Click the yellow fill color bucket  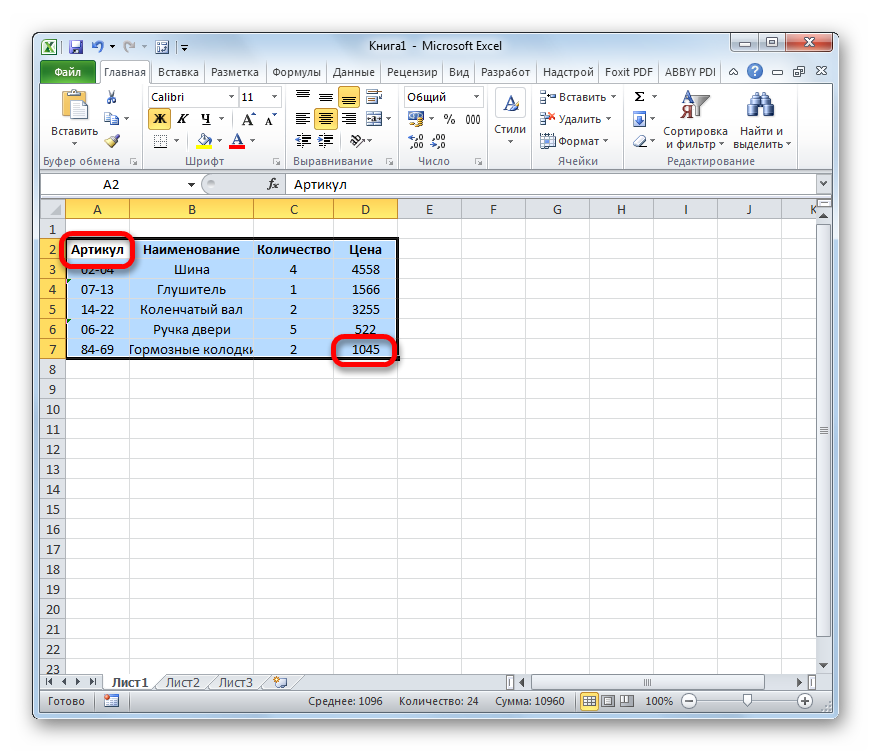(205, 141)
